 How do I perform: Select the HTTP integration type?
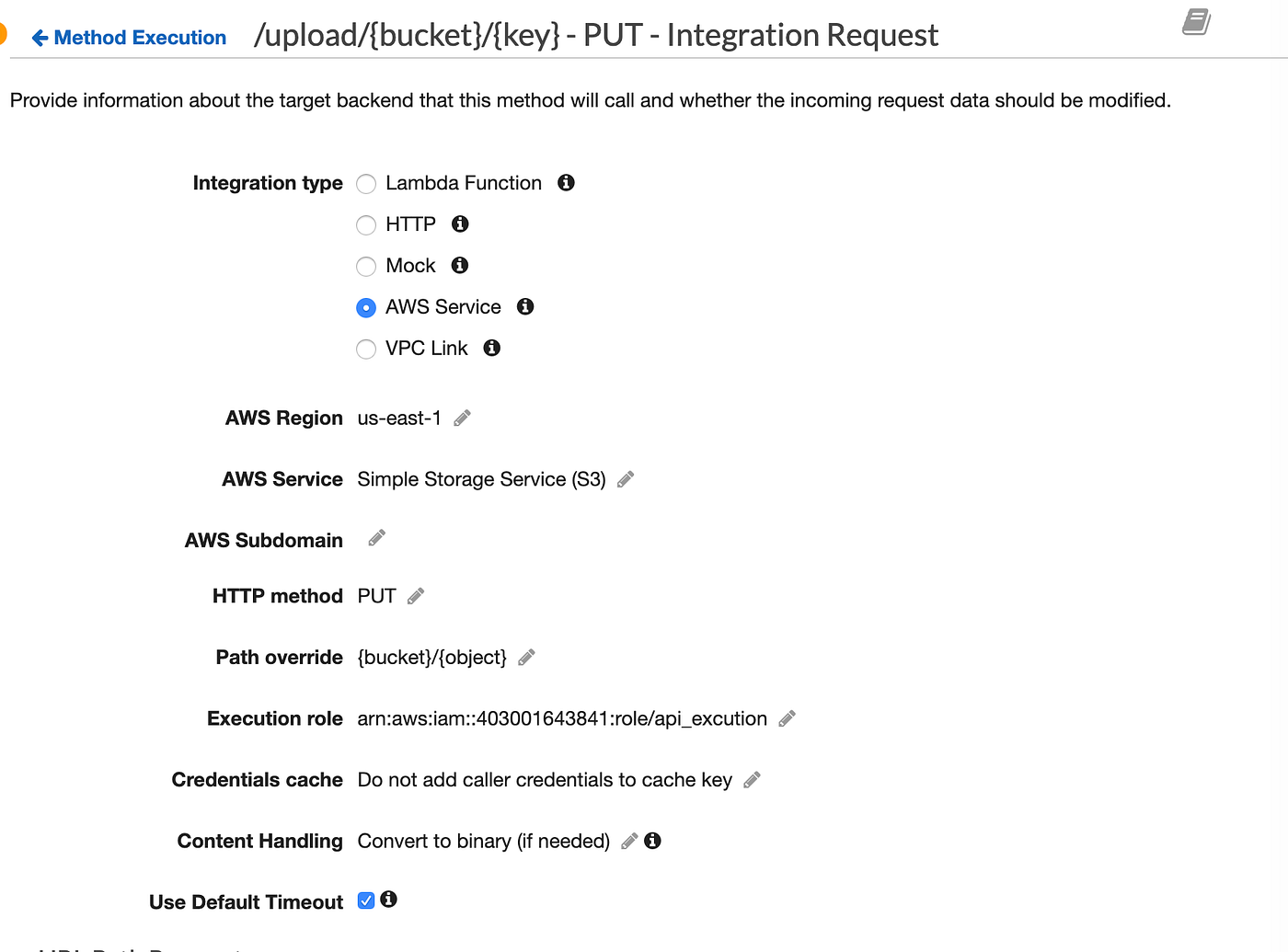tap(366, 225)
